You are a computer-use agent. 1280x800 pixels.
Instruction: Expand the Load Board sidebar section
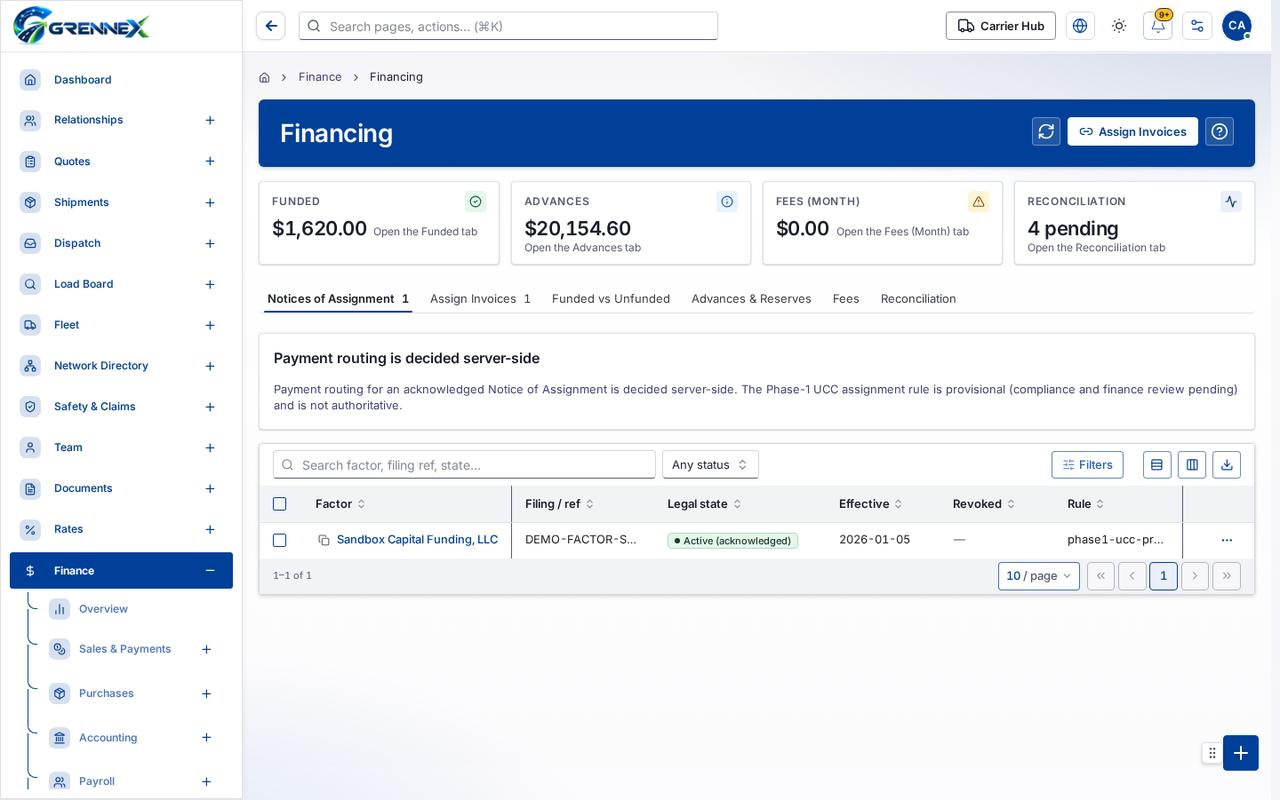click(x=210, y=285)
